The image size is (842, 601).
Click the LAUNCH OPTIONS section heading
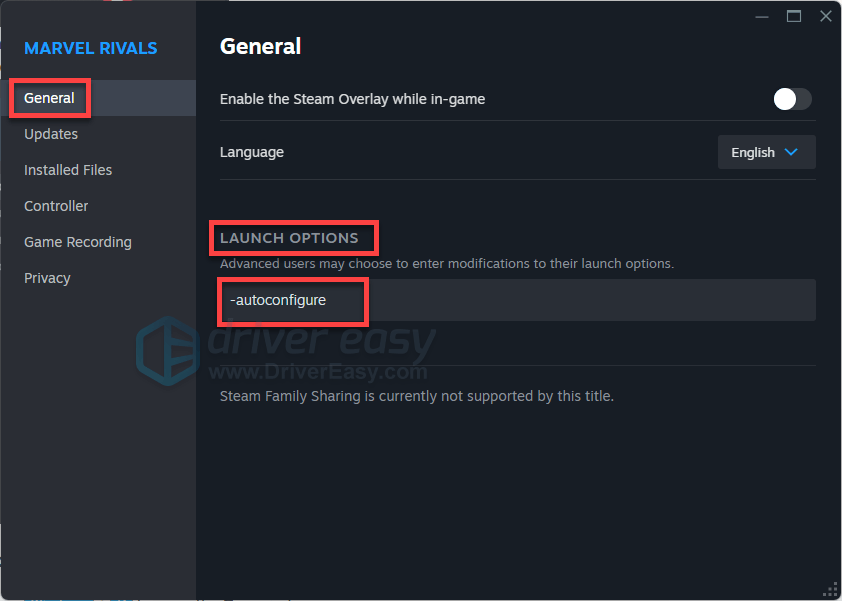(x=289, y=238)
